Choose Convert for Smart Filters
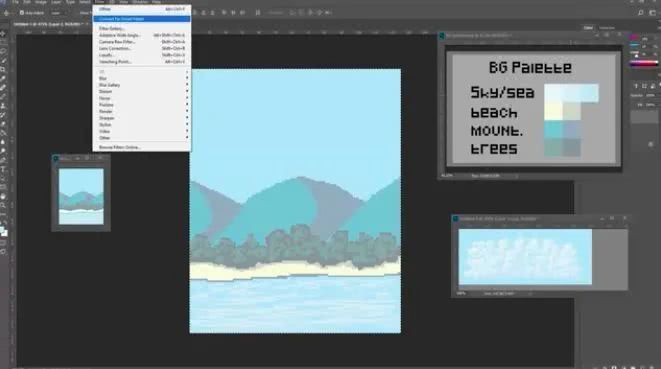Viewport: 661px width, 369px height. pyautogui.click(x=142, y=19)
